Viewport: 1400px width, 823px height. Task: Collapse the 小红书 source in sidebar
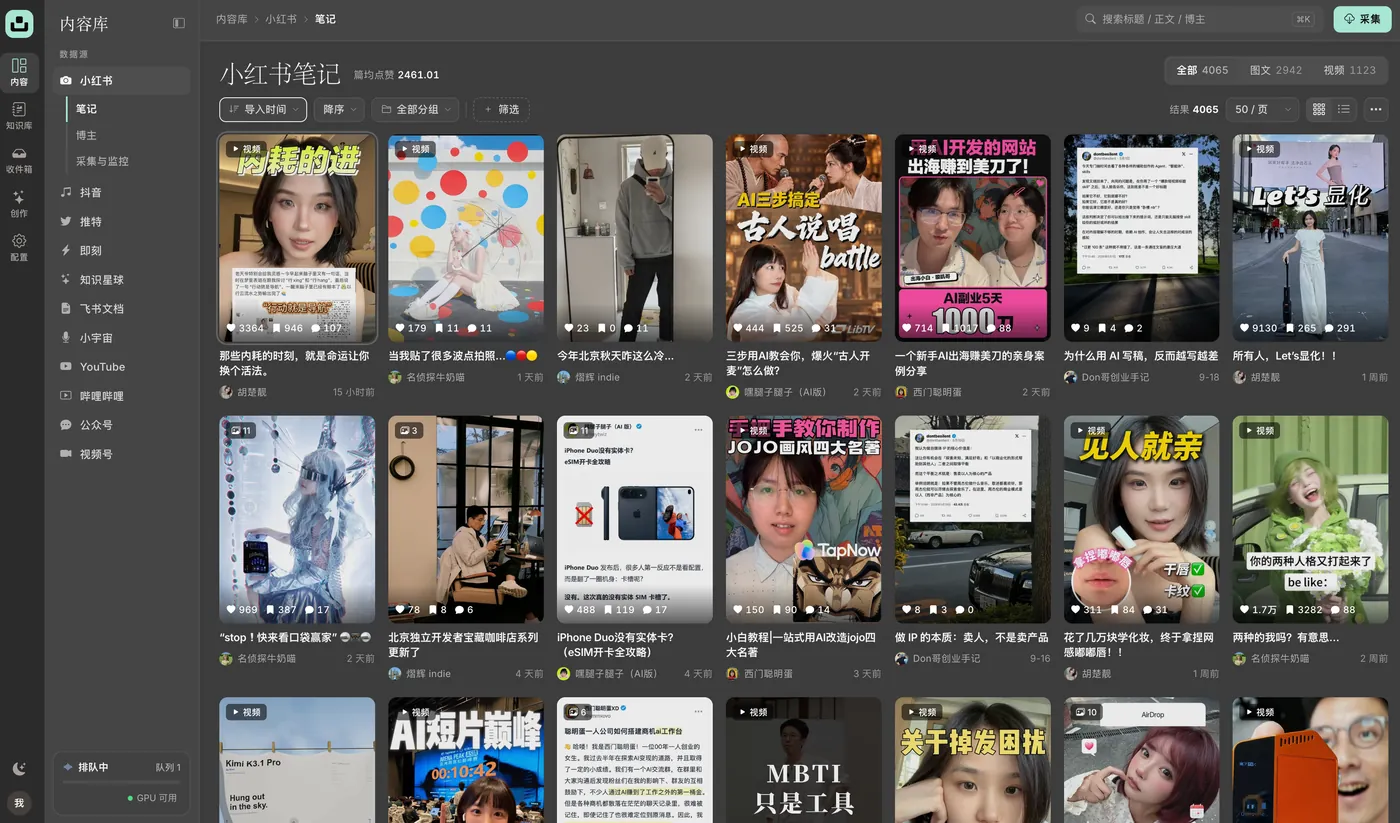click(122, 80)
